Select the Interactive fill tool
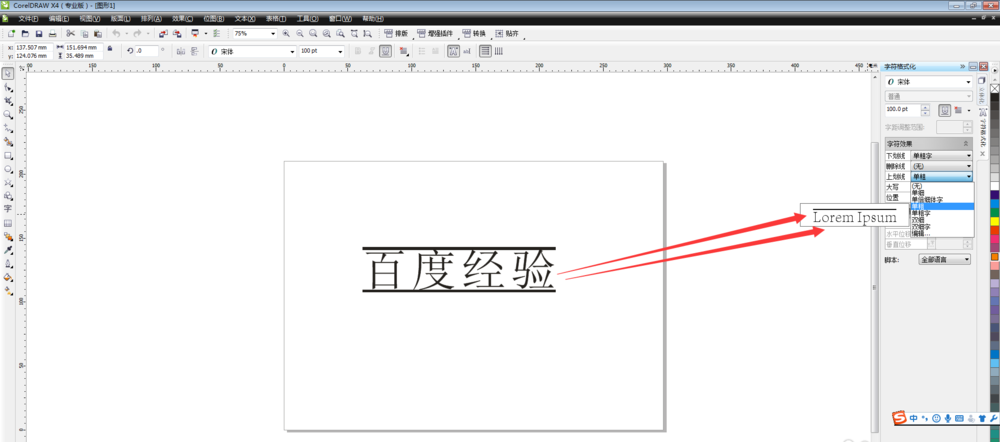Screen dimensions: 1000x442 pyautogui.click(x=8, y=291)
